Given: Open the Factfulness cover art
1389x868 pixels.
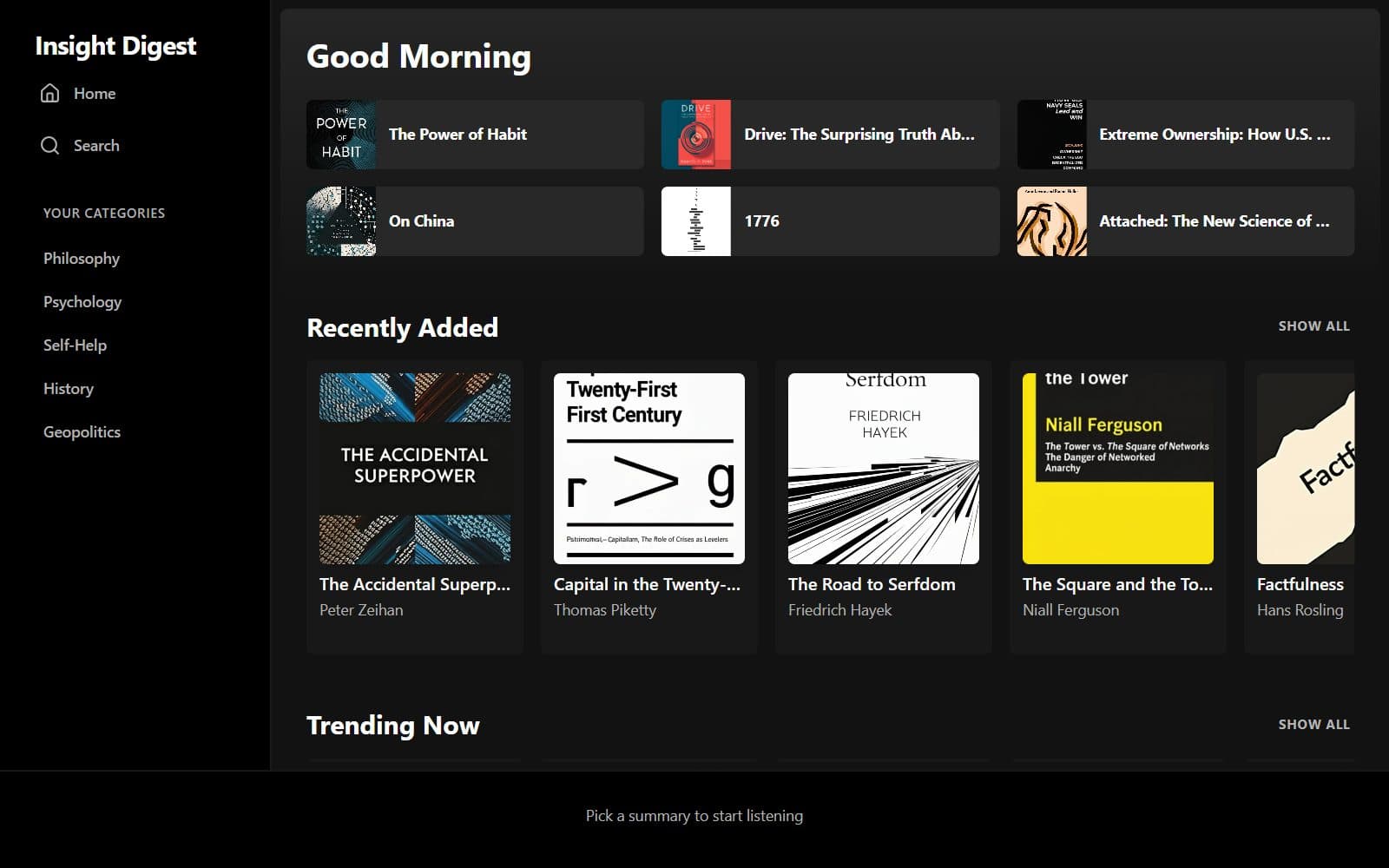Looking at the screenshot, I should pyautogui.click(x=1306, y=469).
